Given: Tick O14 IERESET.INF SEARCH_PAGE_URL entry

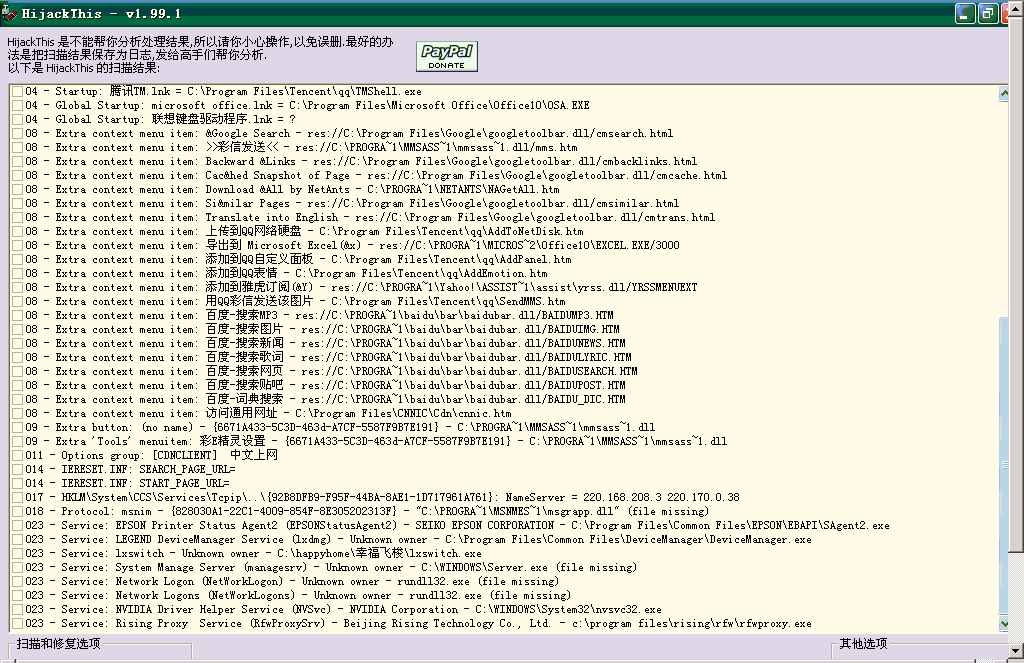Looking at the screenshot, I should point(18,470).
